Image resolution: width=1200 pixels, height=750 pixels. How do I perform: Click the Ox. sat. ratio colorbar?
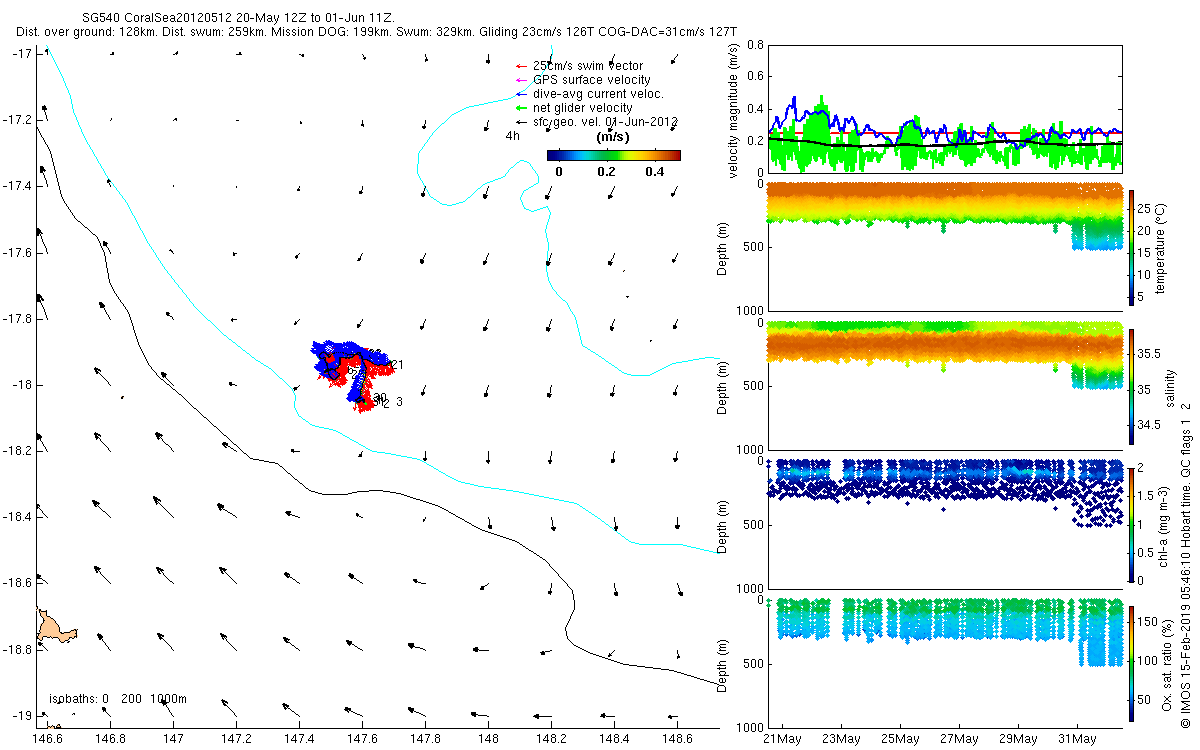point(1132,662)
